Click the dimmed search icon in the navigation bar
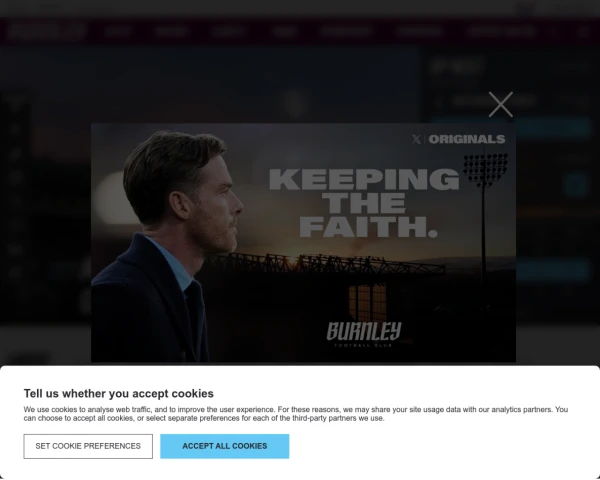Screen dimensions: 600x480 582,32
